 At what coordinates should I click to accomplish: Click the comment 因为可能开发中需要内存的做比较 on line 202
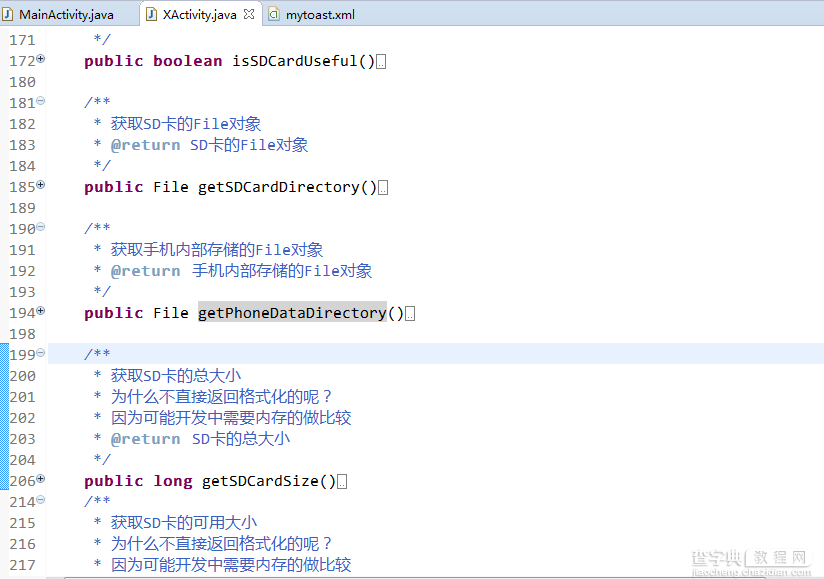click(x=231, y=418)
